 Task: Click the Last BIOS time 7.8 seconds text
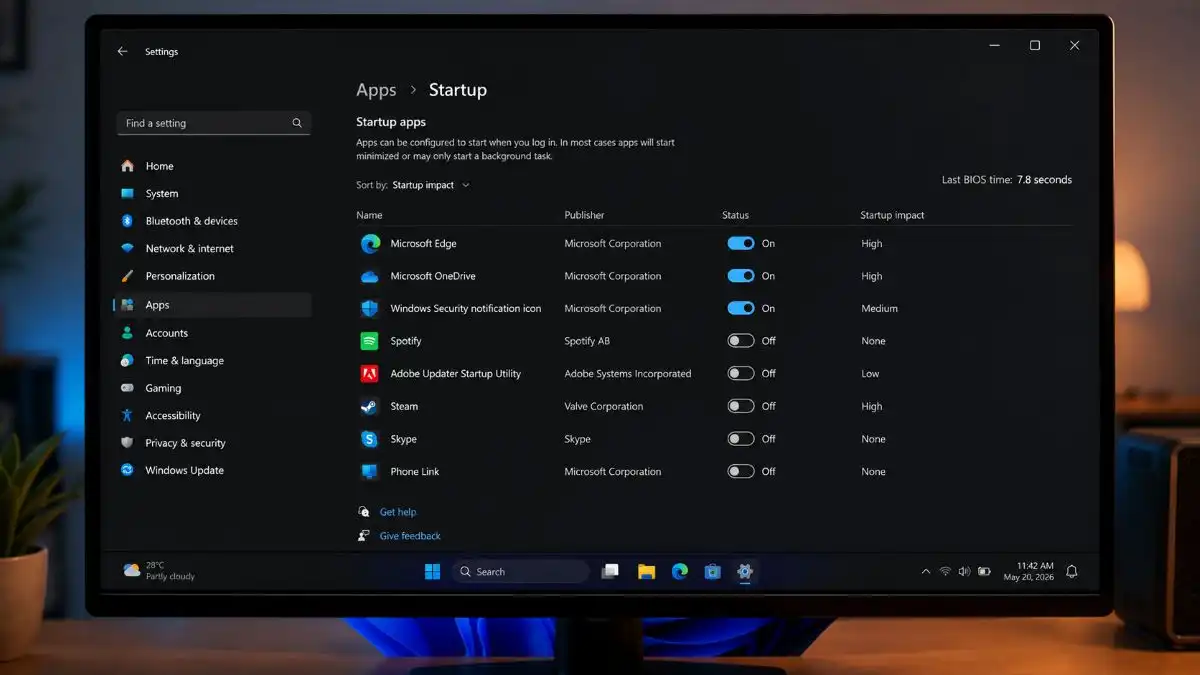click(1006, 180)
